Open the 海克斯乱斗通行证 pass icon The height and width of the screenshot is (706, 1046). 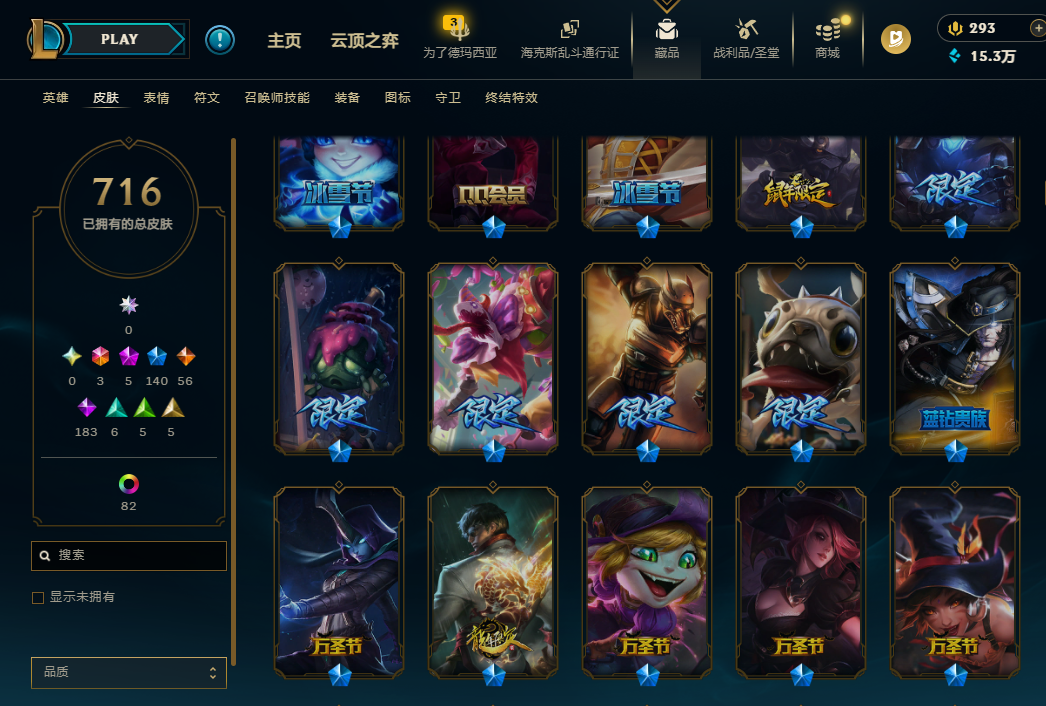[569, 39]
